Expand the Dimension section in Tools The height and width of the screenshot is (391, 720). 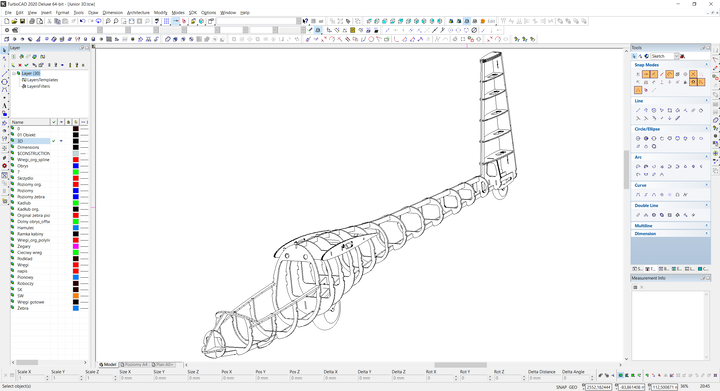point(707,234)
